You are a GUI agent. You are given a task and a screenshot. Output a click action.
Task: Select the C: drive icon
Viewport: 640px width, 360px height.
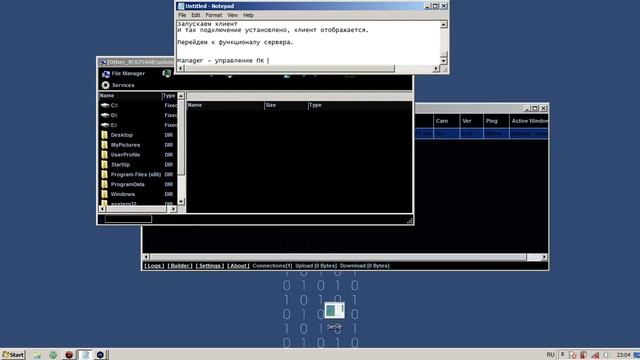point(105,105)
